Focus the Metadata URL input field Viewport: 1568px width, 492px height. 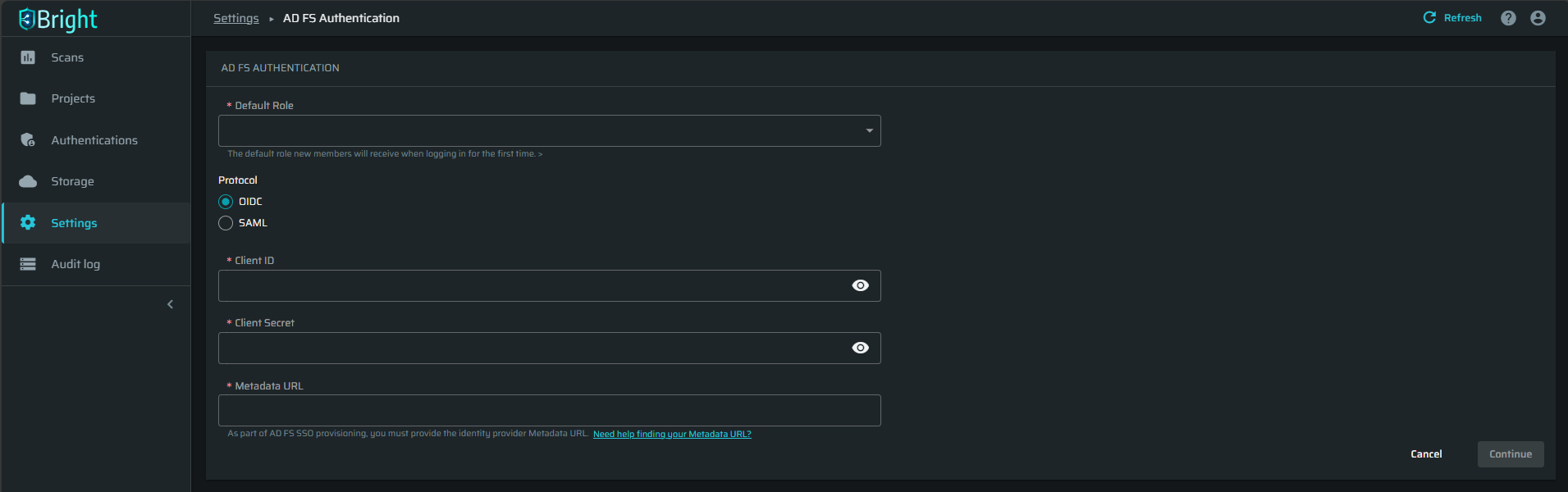click(550, 410)
